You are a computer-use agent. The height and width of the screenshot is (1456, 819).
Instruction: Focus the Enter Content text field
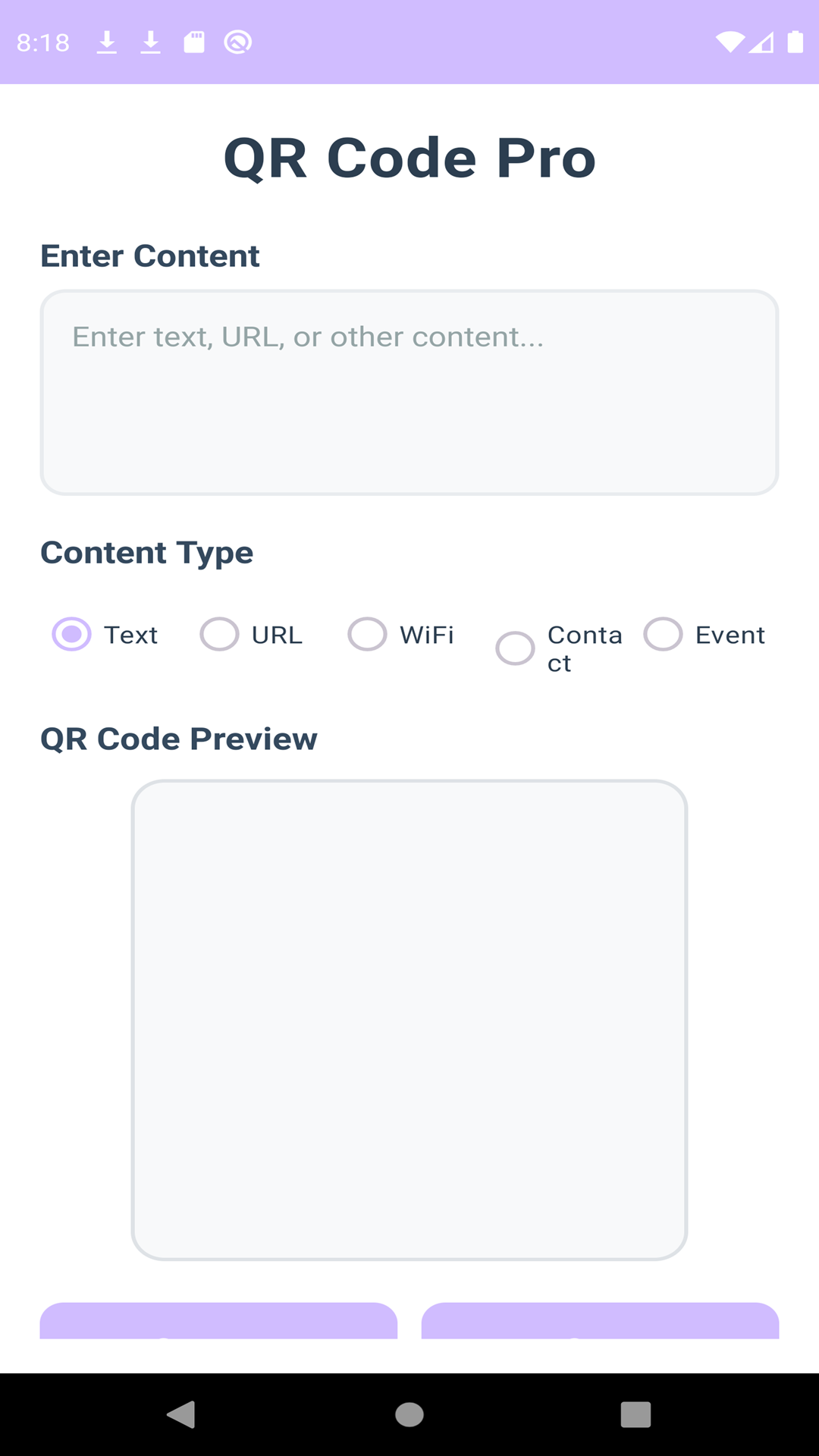(x=409, y=393)
